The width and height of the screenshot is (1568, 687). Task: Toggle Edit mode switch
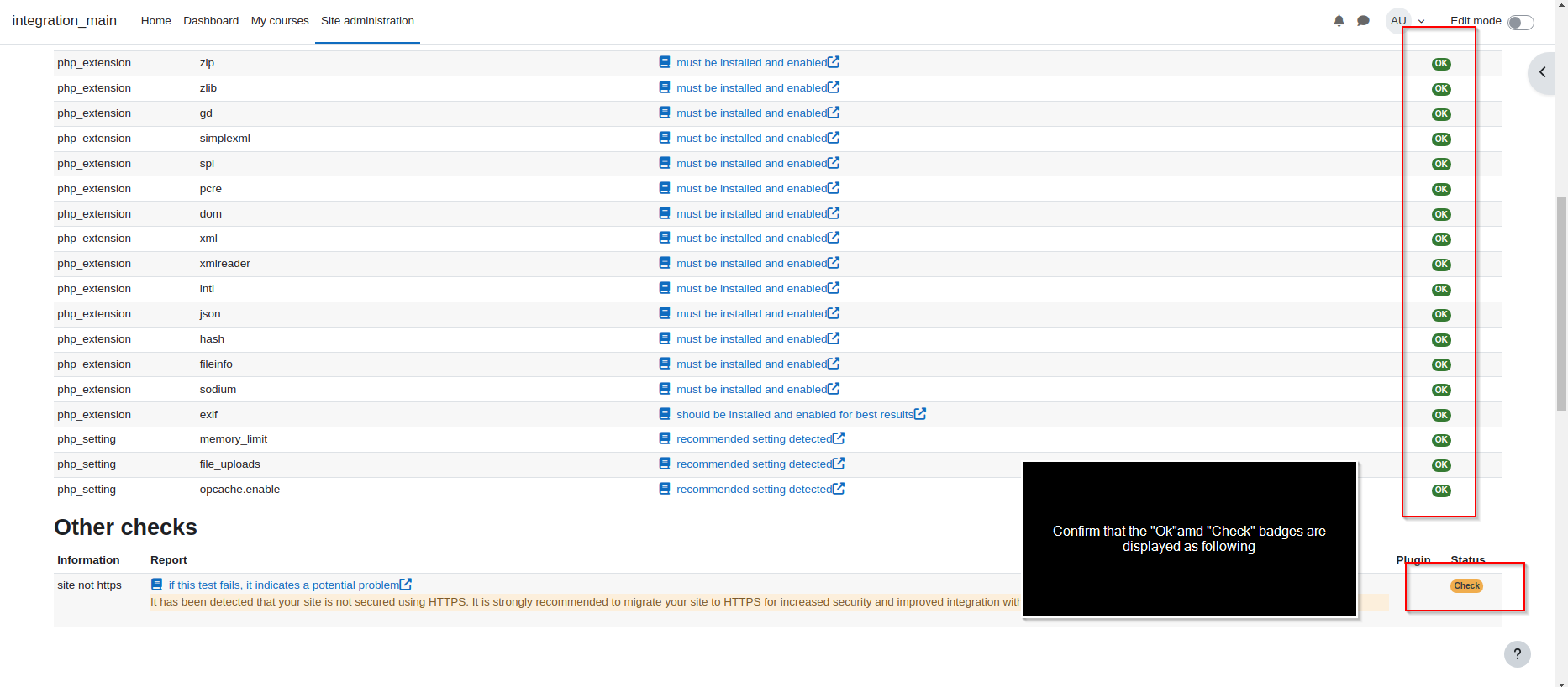coord(1520,22)
